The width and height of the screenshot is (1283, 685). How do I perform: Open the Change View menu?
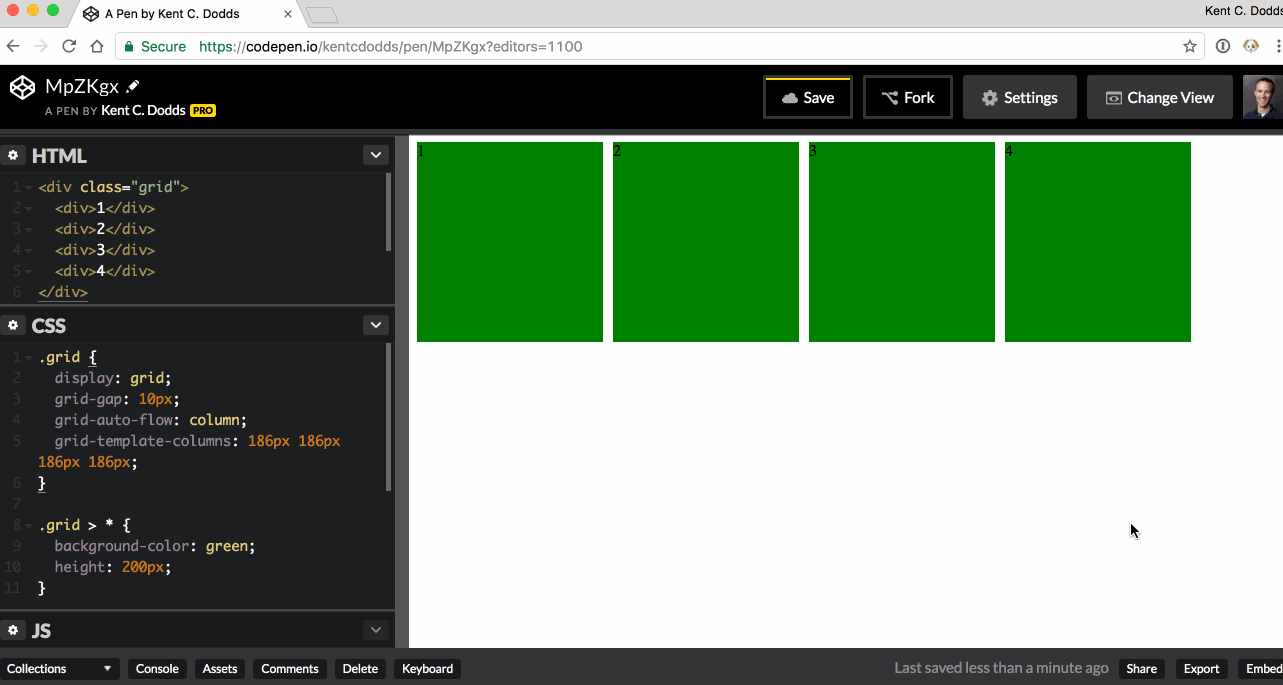click(x=1159, y=97)
